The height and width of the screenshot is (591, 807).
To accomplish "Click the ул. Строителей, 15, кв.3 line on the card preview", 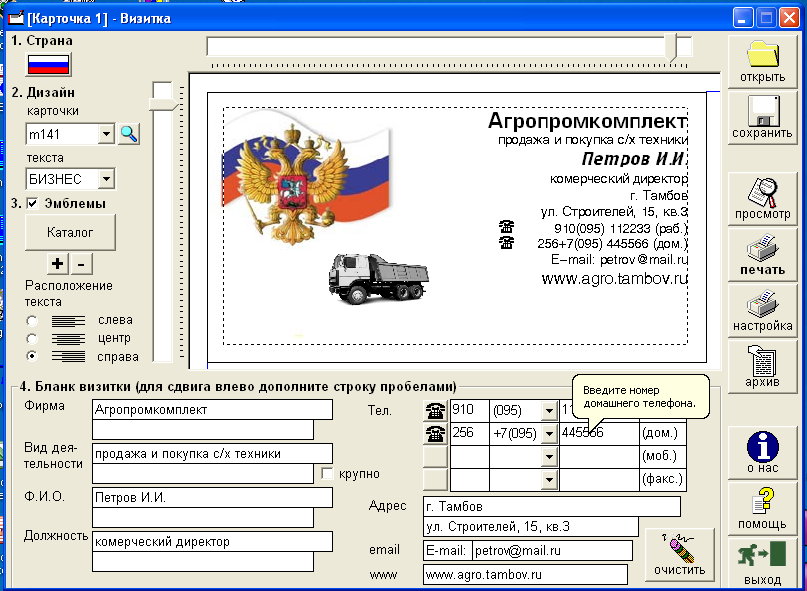I will (x=615, y=212).
